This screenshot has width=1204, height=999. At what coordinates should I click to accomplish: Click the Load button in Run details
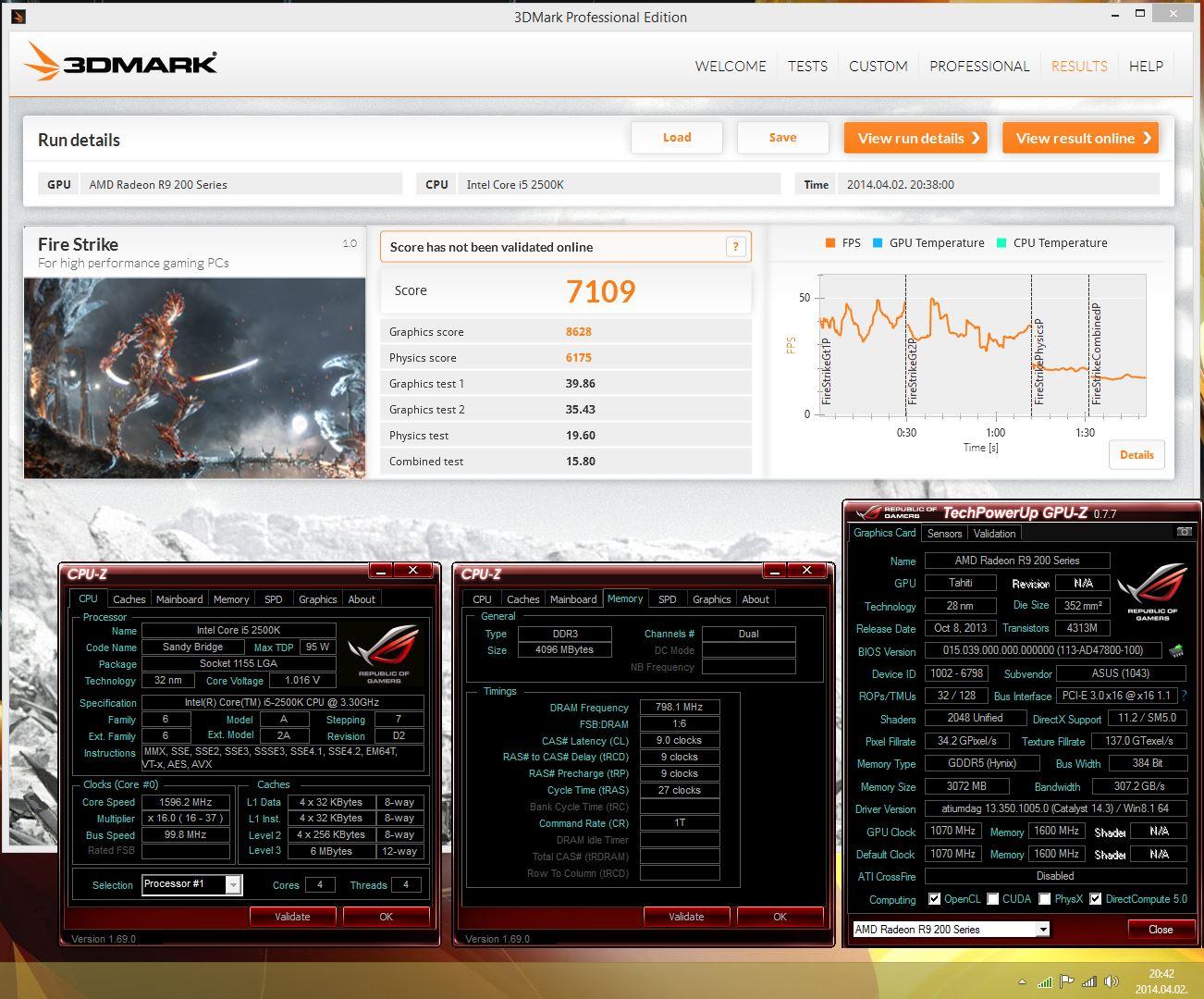(x=677, y=137)
